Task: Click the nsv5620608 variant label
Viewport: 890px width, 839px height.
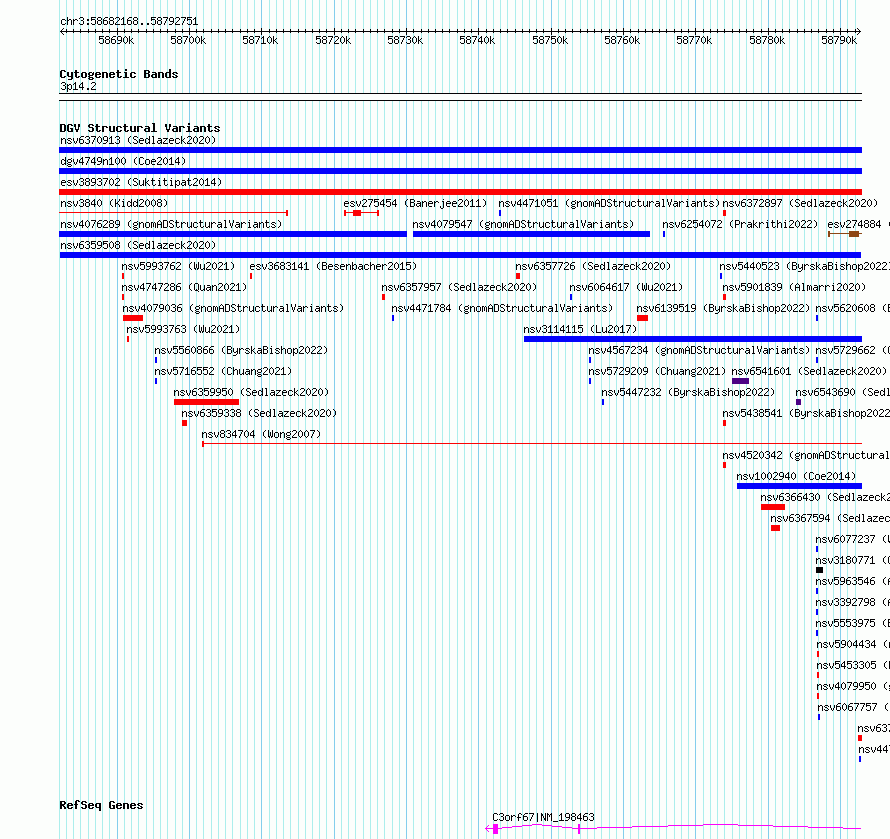Action: [x=853, y=308]
